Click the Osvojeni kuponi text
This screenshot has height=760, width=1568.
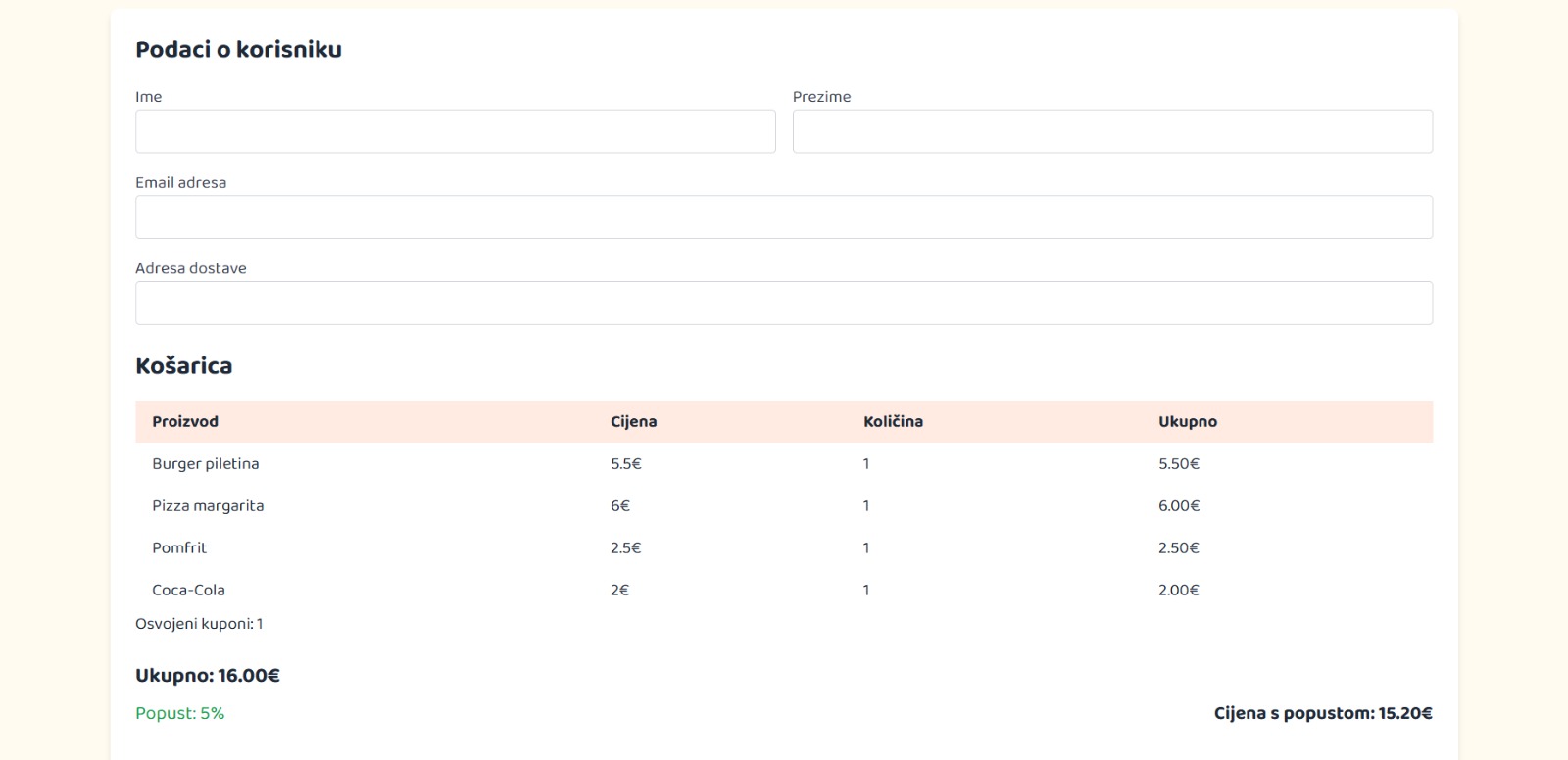(199, 624)
